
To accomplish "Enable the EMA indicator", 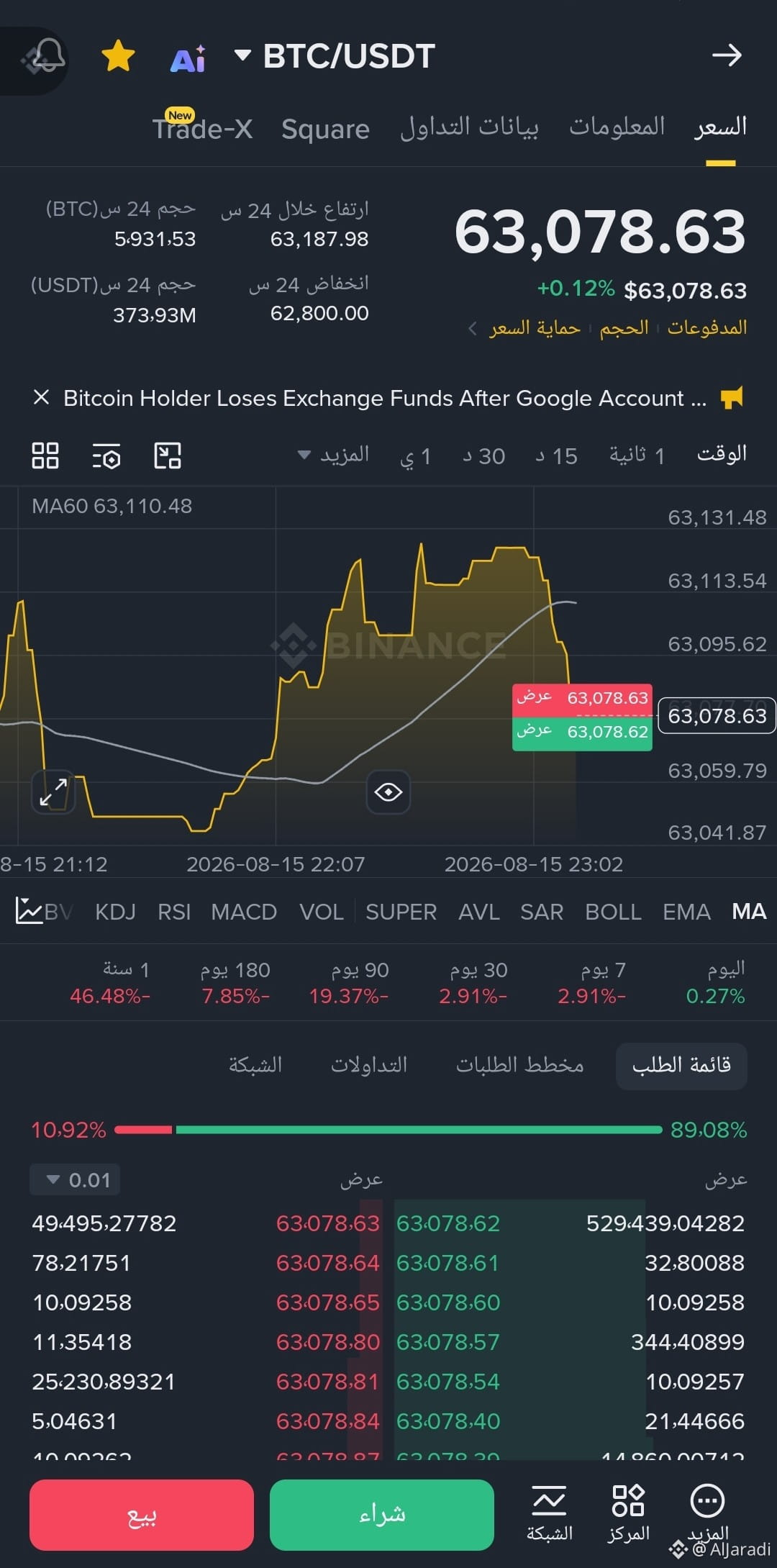I will (686, 912).
